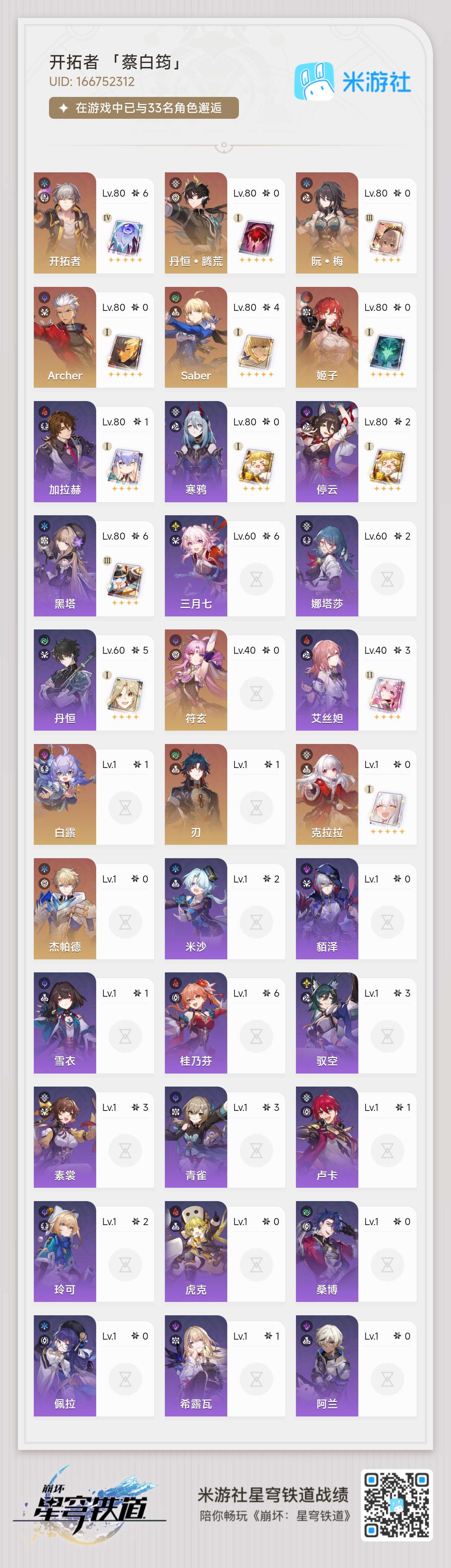
Task: Click 克拉拉's five-star light cone icon
Action: (387, 808)
